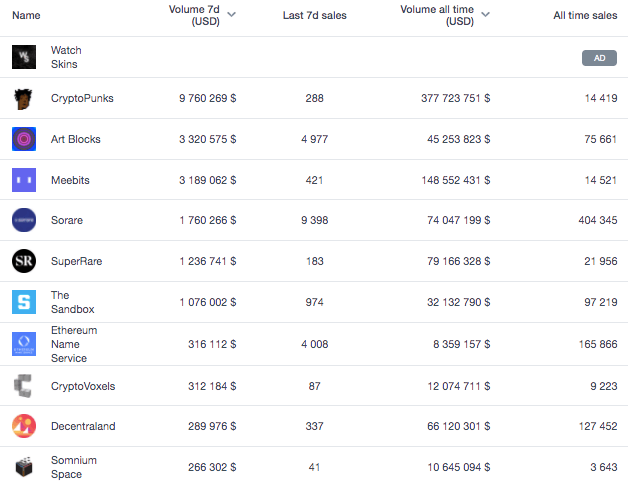The width and height of the screenshot is (628, 484).
Task: Open the Watch Skins ad link
Action: pos(66,57)
